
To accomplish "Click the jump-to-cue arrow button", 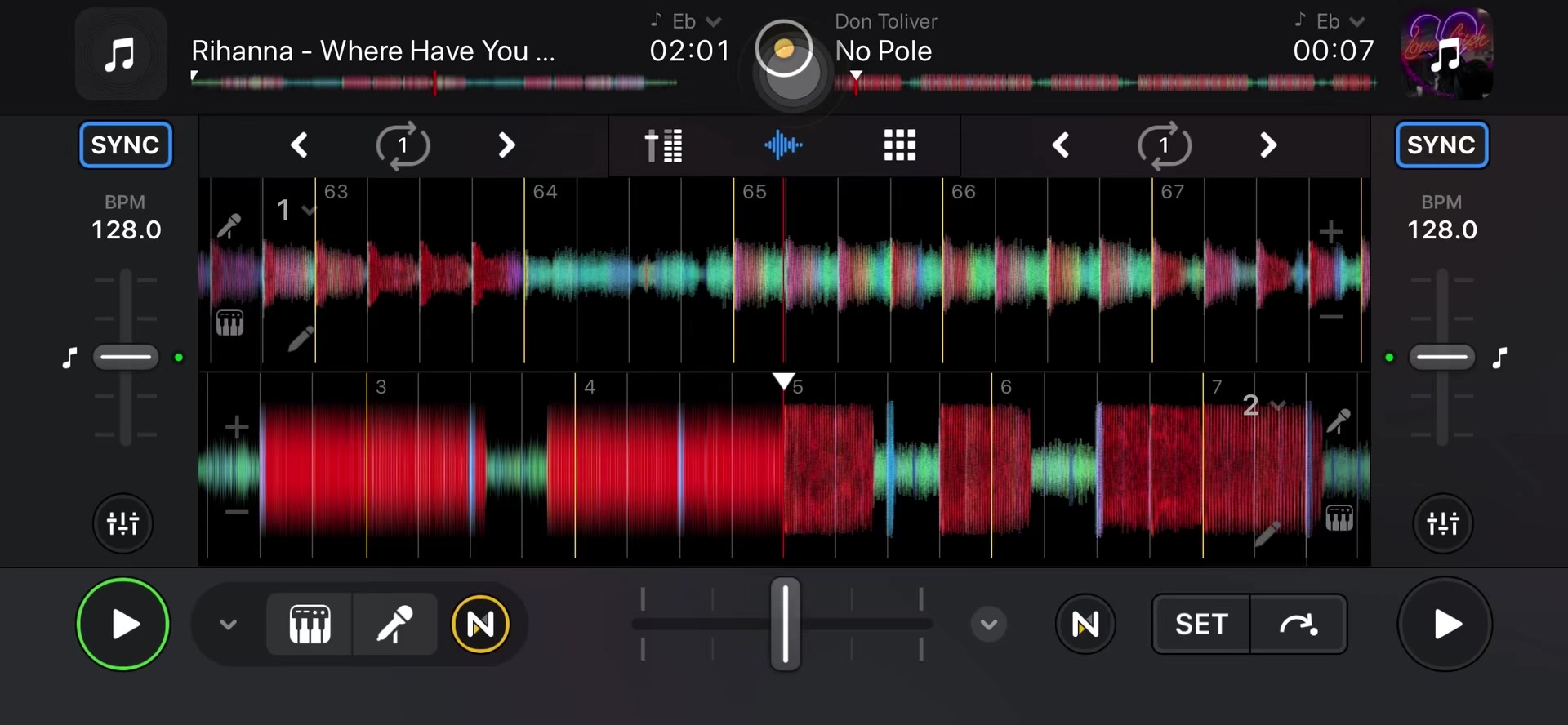I will (1298, 625).
